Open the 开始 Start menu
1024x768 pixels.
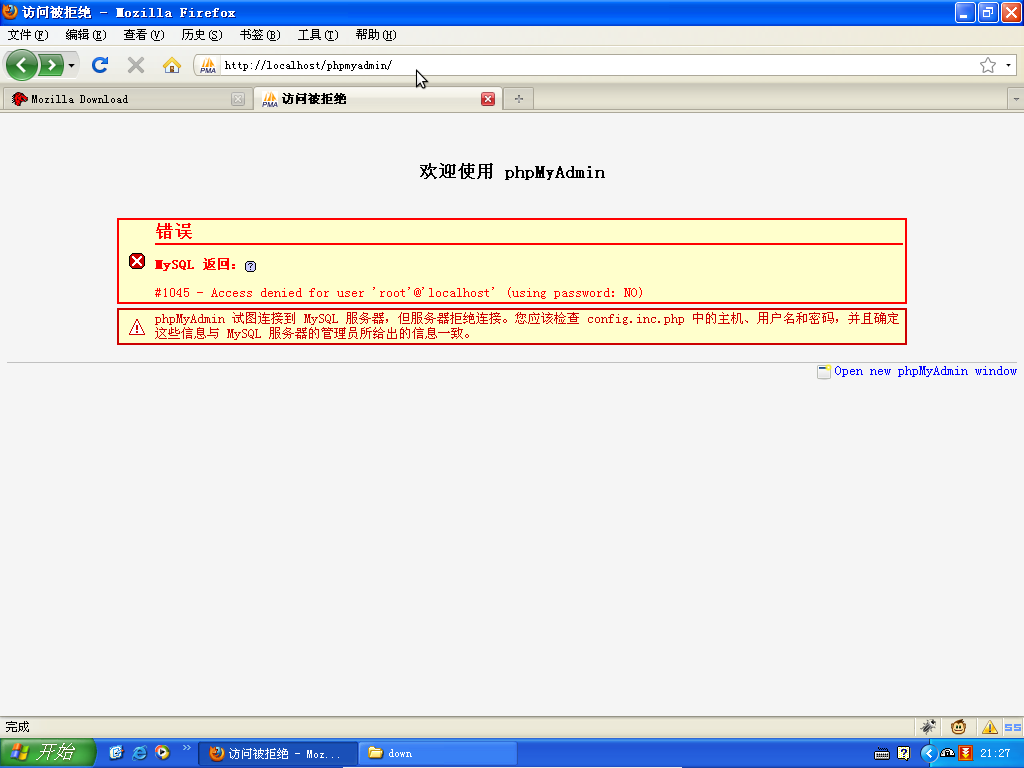[48, 752]
